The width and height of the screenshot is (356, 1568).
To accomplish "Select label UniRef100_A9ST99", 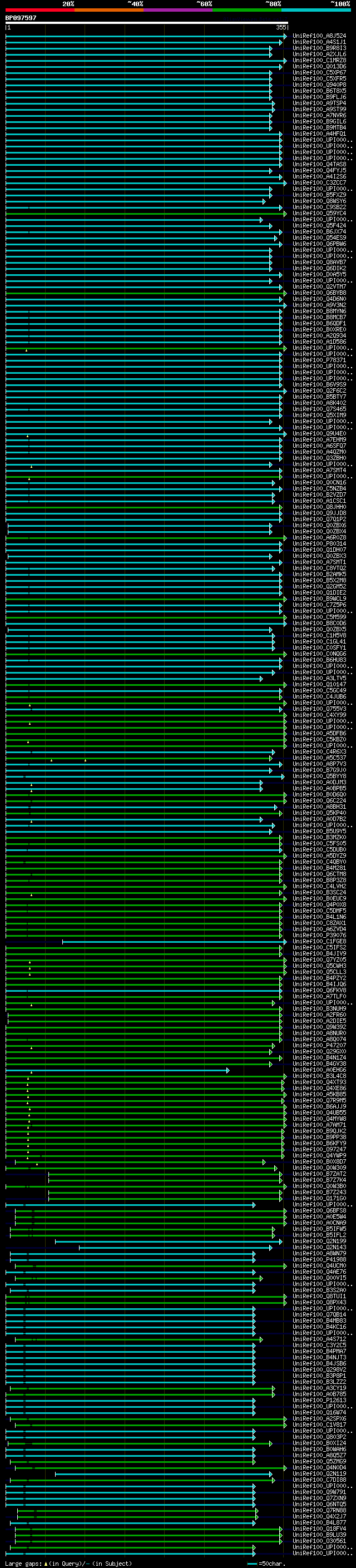I will point(319,109).
